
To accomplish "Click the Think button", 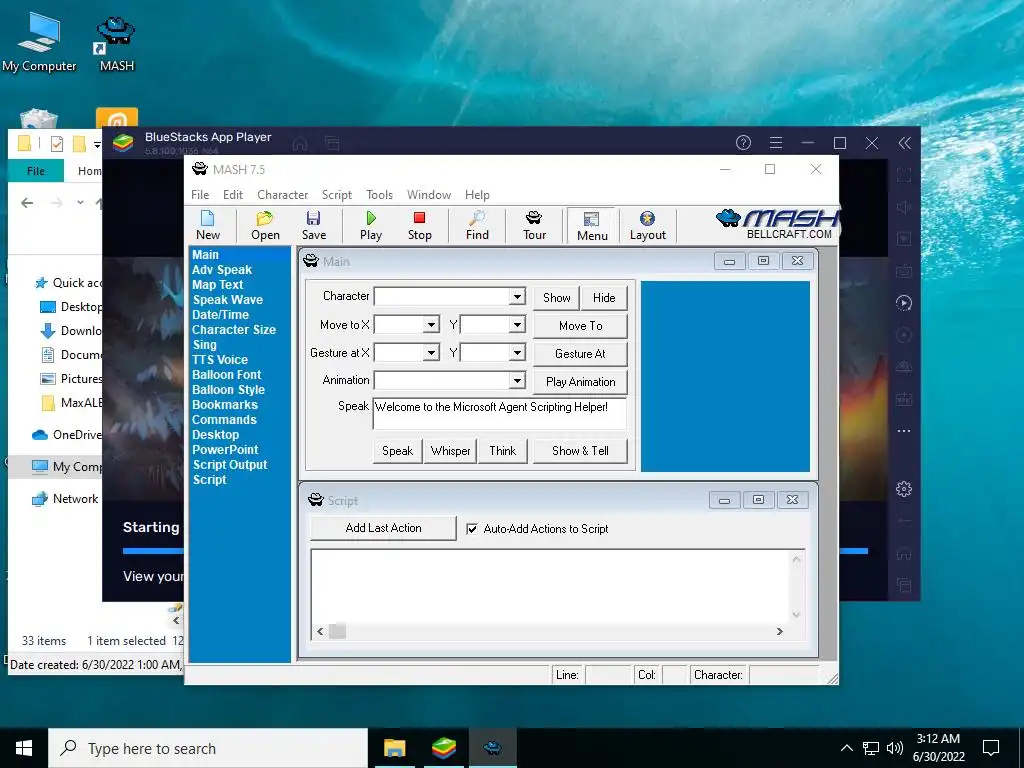I will pyautogui.click(x=502, y=451).
